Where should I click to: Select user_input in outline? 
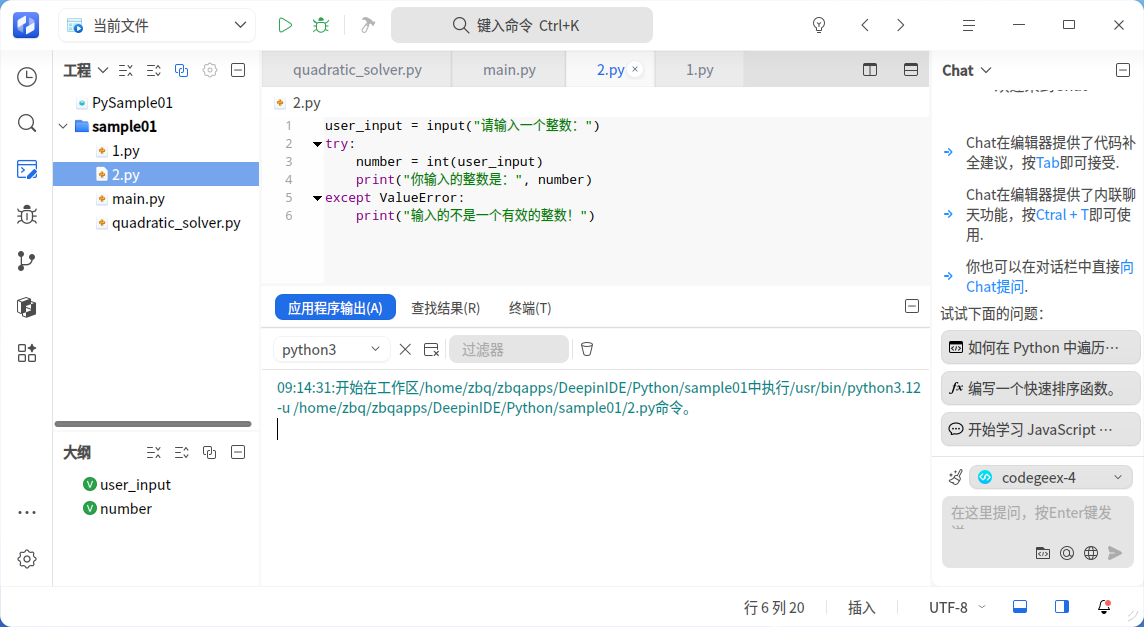coord(135,485)
